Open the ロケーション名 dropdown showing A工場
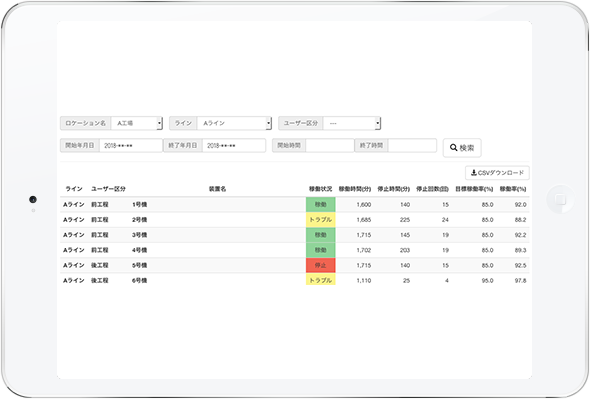The width and height of the screenshot is (590, 399). pos(137,123)
